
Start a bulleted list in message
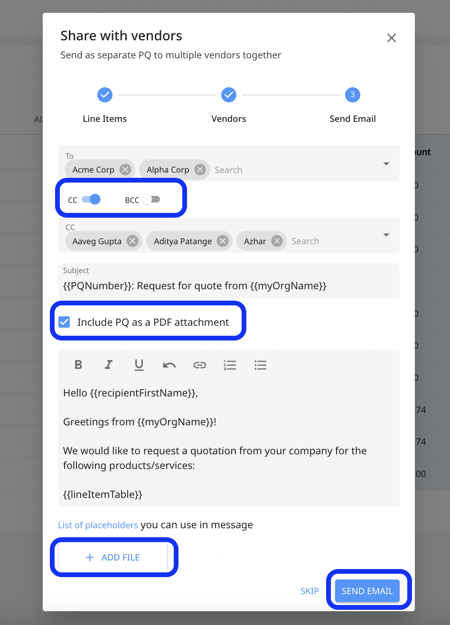pyautogui.click(x=260, y=365)
